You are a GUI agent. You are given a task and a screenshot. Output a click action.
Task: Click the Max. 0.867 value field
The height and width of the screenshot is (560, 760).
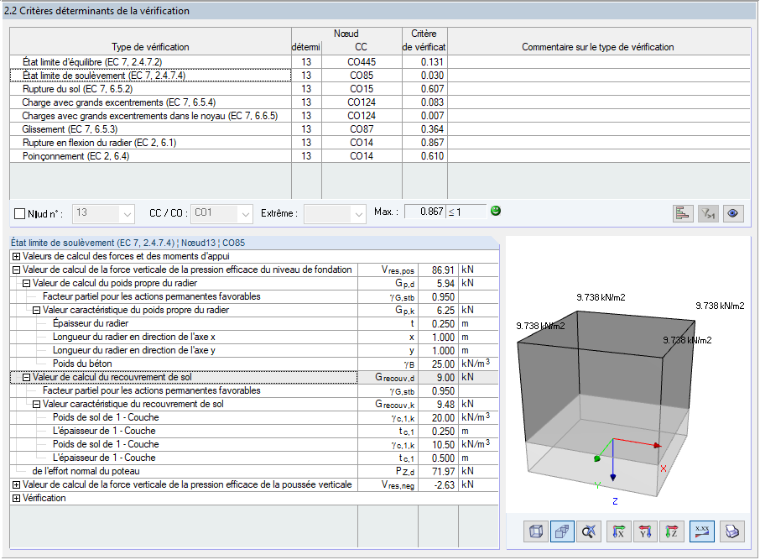[425, 211]
